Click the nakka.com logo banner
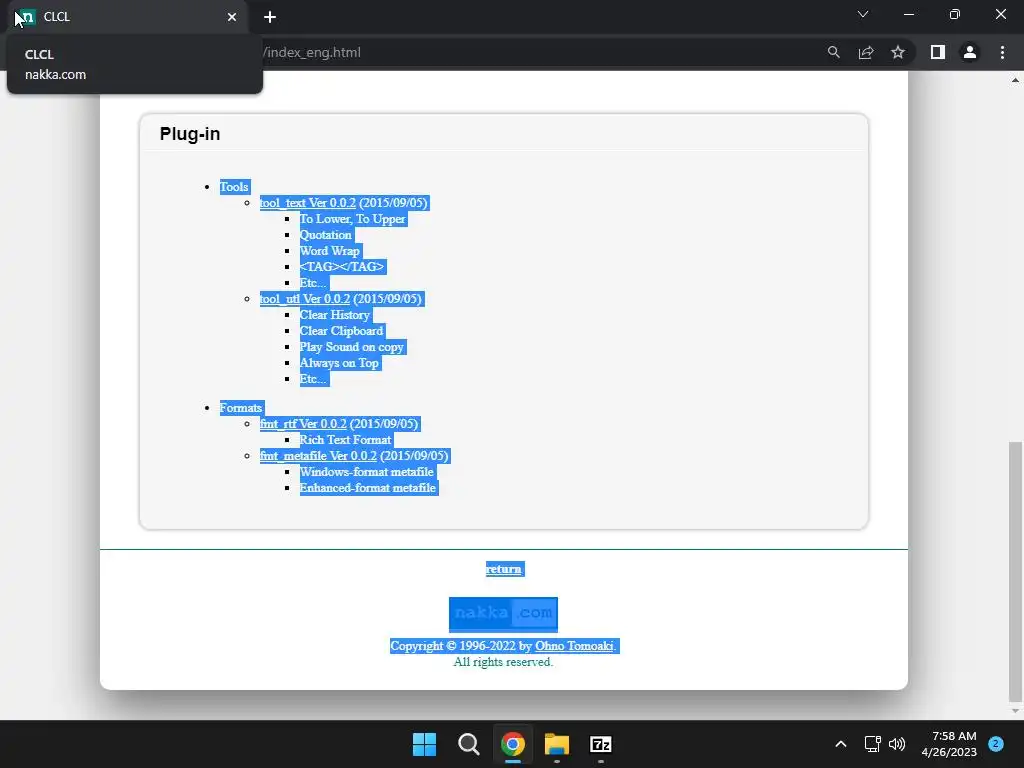 pyautogui.click(x=503, y=614)
